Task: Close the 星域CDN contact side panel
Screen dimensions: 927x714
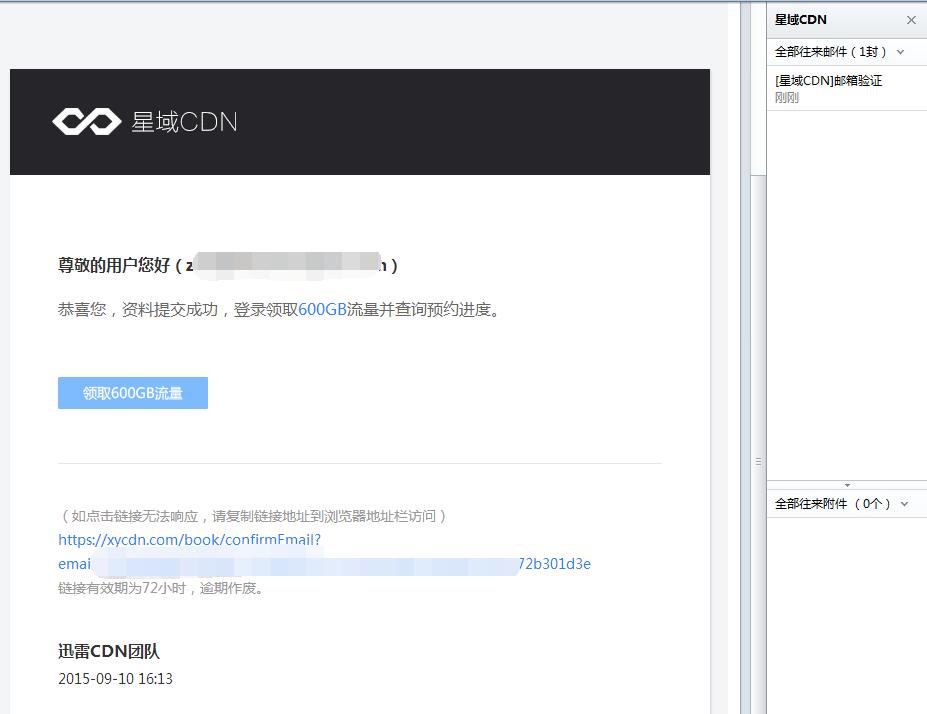Action: [x=911, y=20]
